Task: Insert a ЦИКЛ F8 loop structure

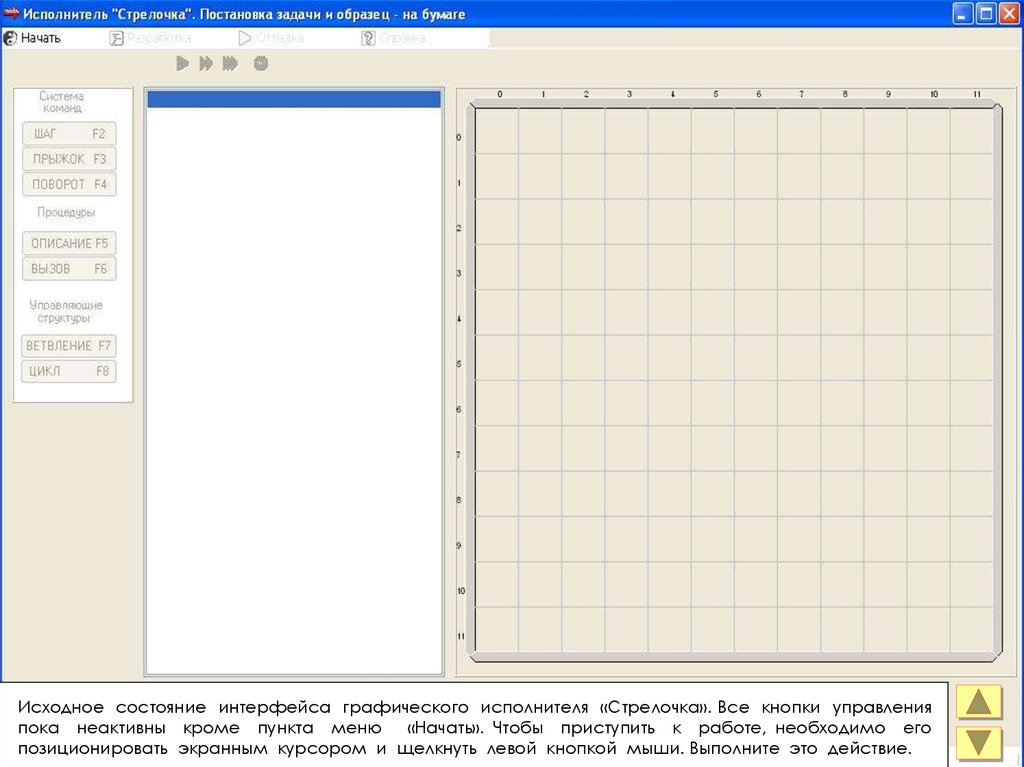Action: [x=69, y=372]
